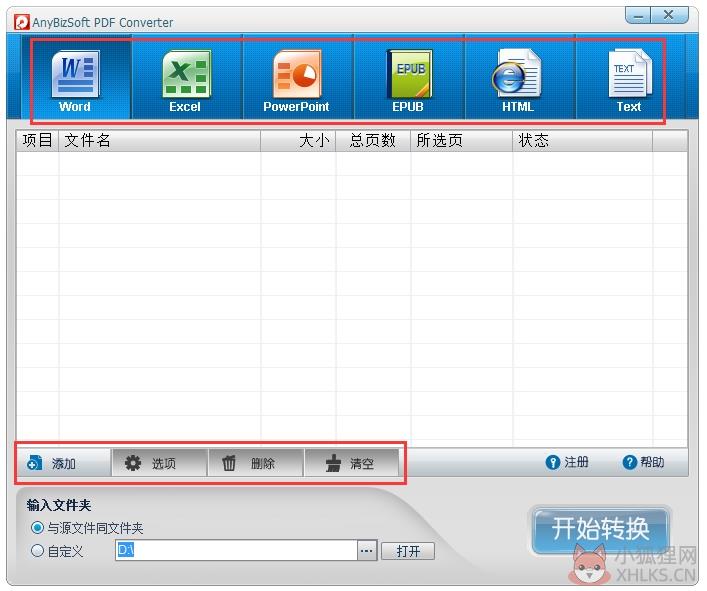Minimize the AnyBizSoft PDF Converter window

click(638, 16)
